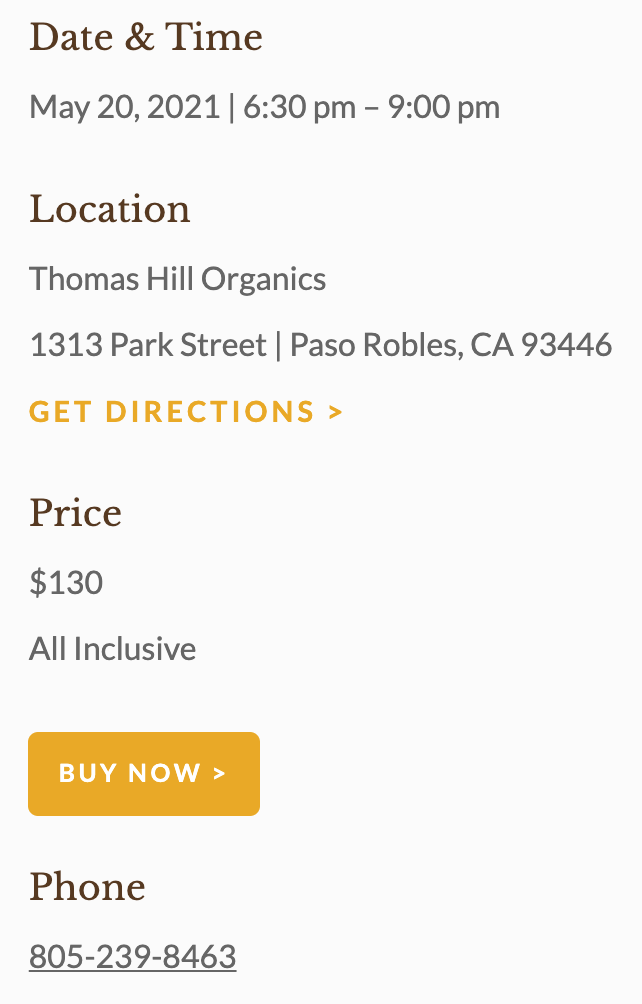Click the 93446 zip code
The image size is (642, 1004).
tap(566, 345)
